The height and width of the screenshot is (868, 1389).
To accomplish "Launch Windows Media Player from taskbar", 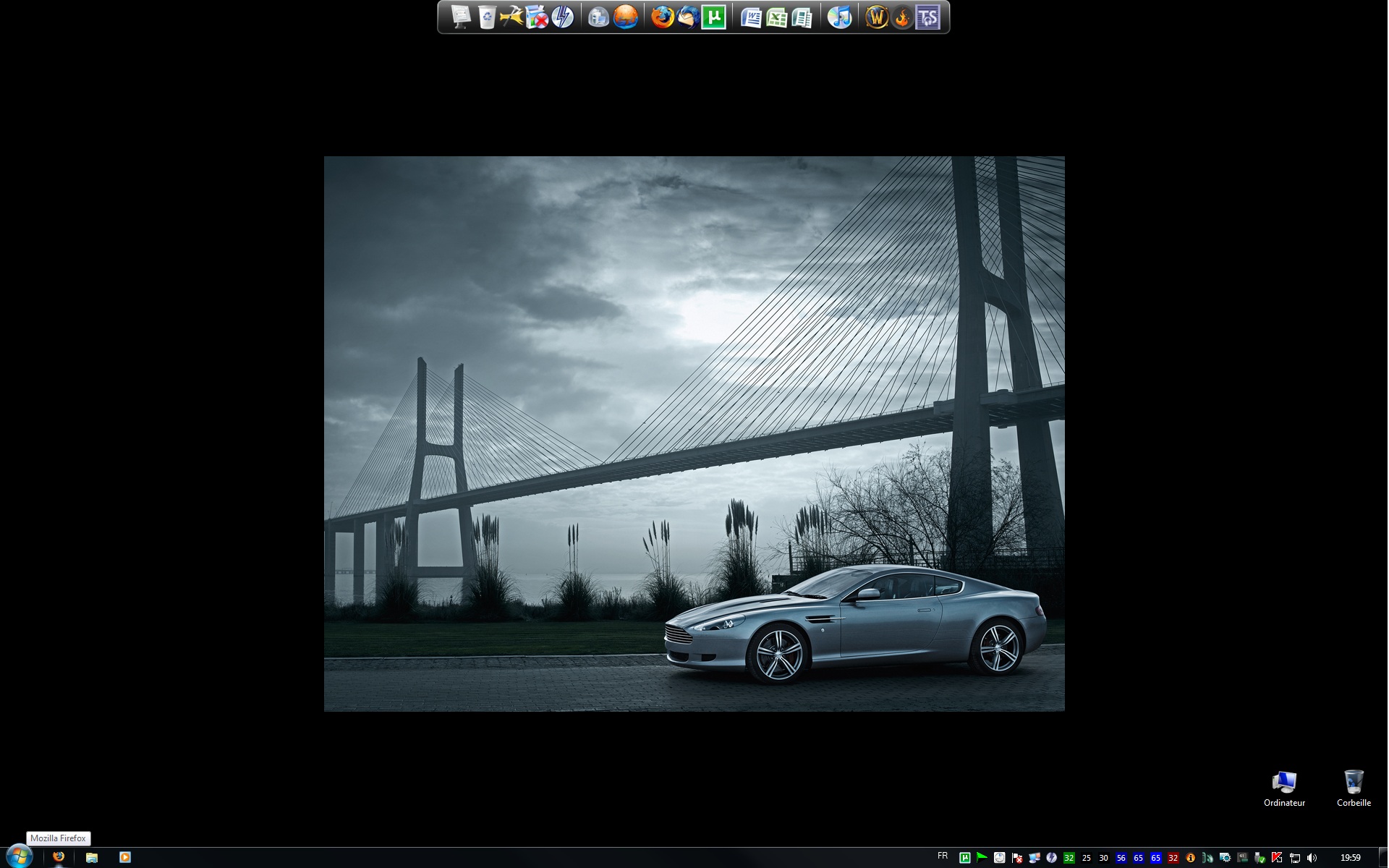I will (x=124, y=857).
